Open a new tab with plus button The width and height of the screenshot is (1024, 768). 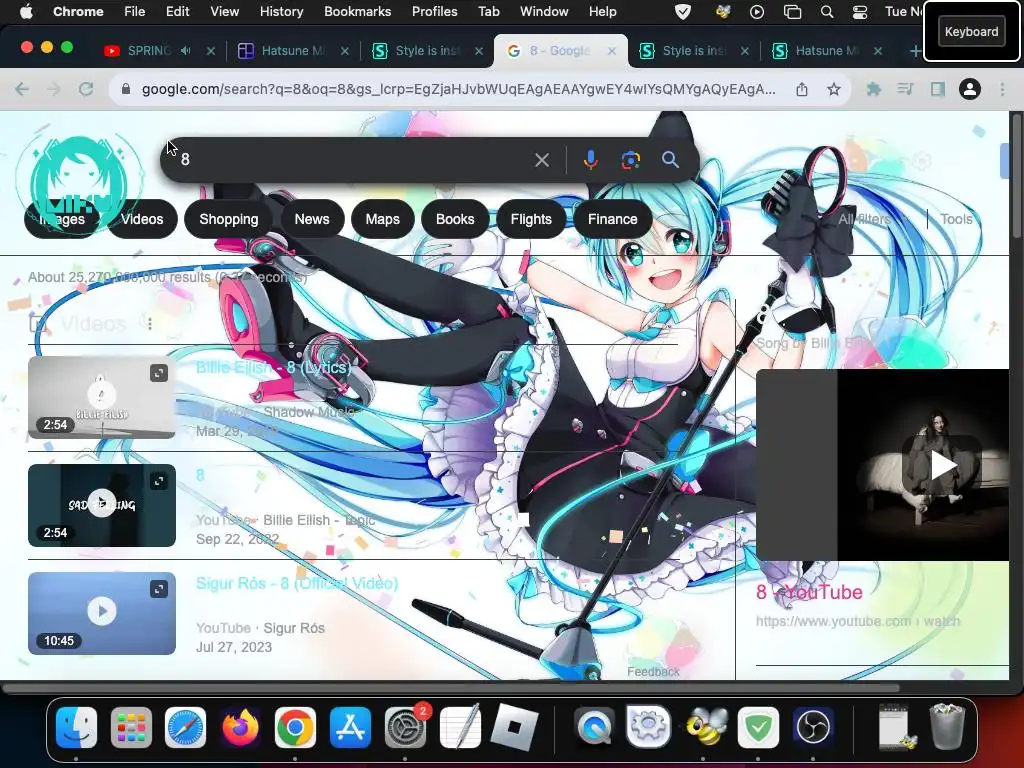(x=915, y=51)
